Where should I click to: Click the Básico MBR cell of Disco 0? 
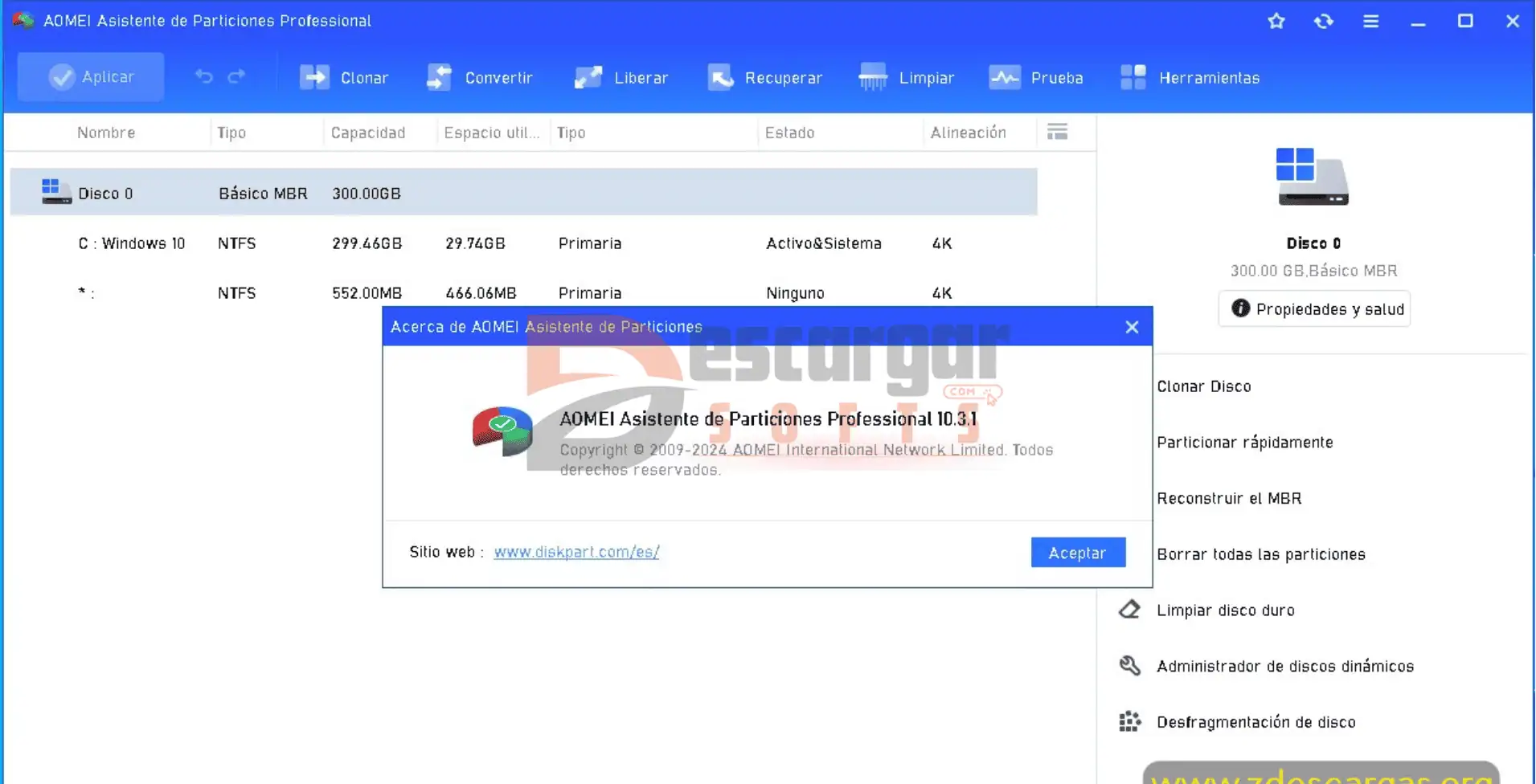[x=263, y=194]
